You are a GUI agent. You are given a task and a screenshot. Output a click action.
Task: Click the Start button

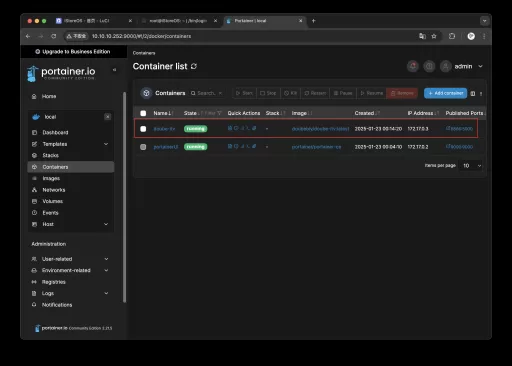click(x=244, y=93)
